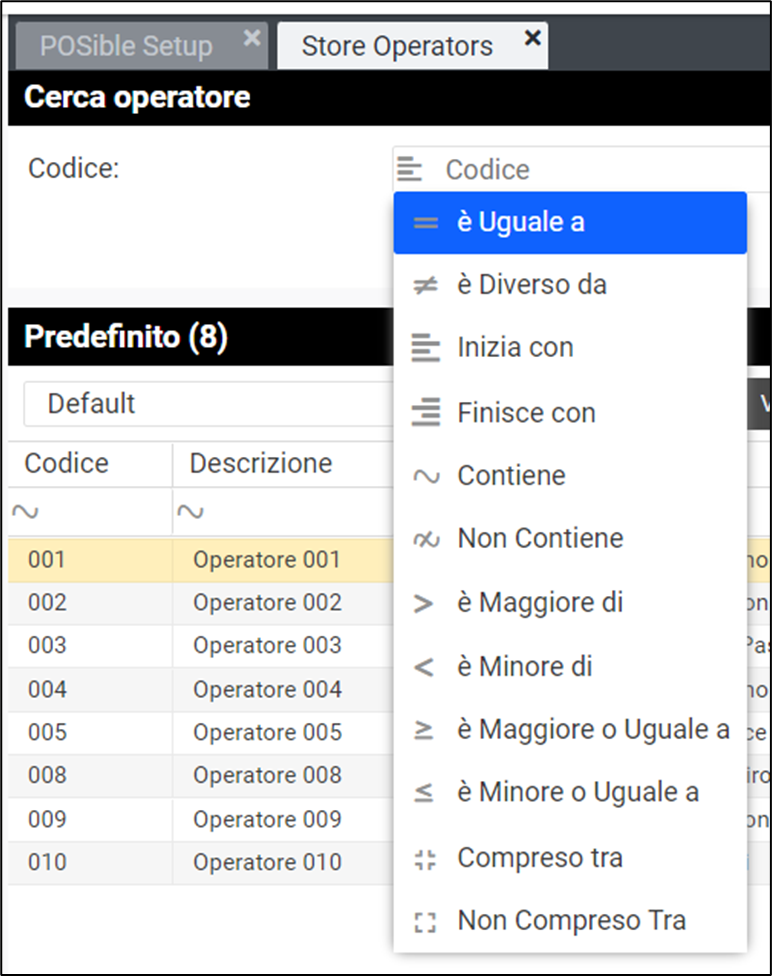Click the equals sign icon for è Uguale a

pyautogui.click(x=426, y=223)
